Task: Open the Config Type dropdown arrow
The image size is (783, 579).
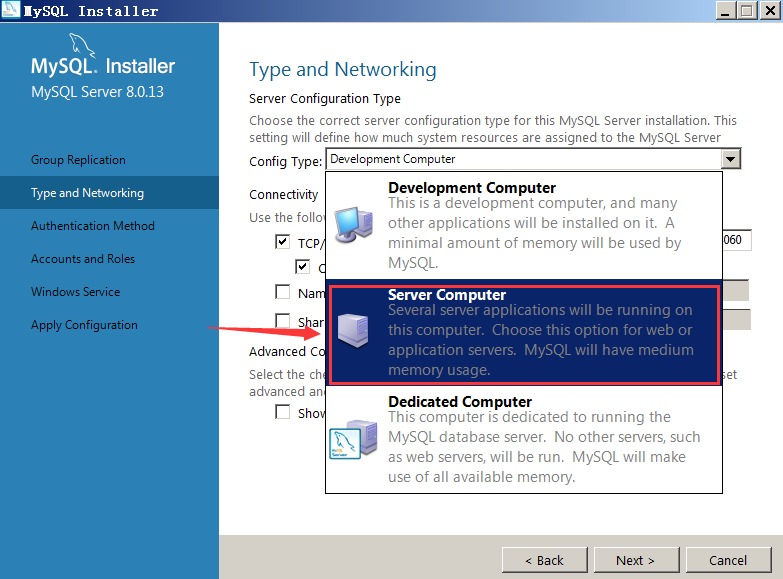Action: pos(730,159)
